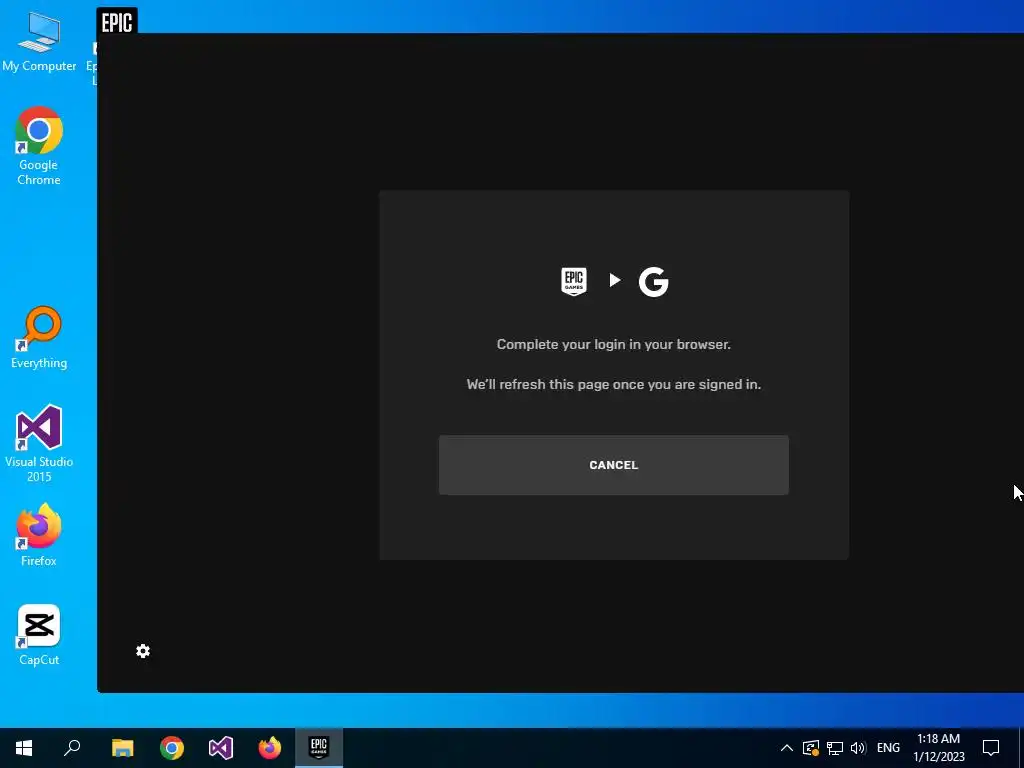The image size is (1024, 768).
Task: Open Epic launcher settings gear
Action: pos(143,651)
